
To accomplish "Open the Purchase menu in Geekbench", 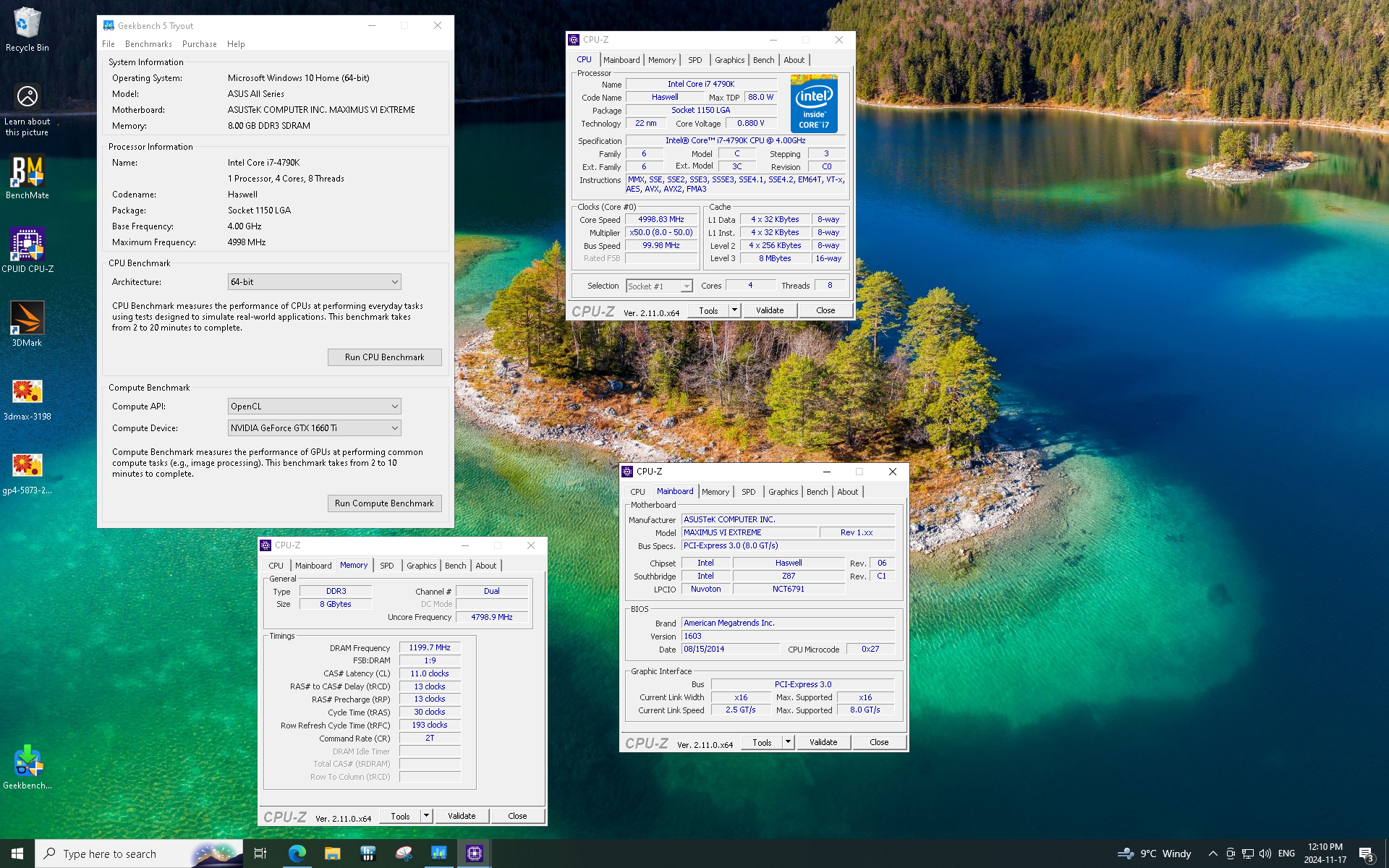I will tap(200, 44).
